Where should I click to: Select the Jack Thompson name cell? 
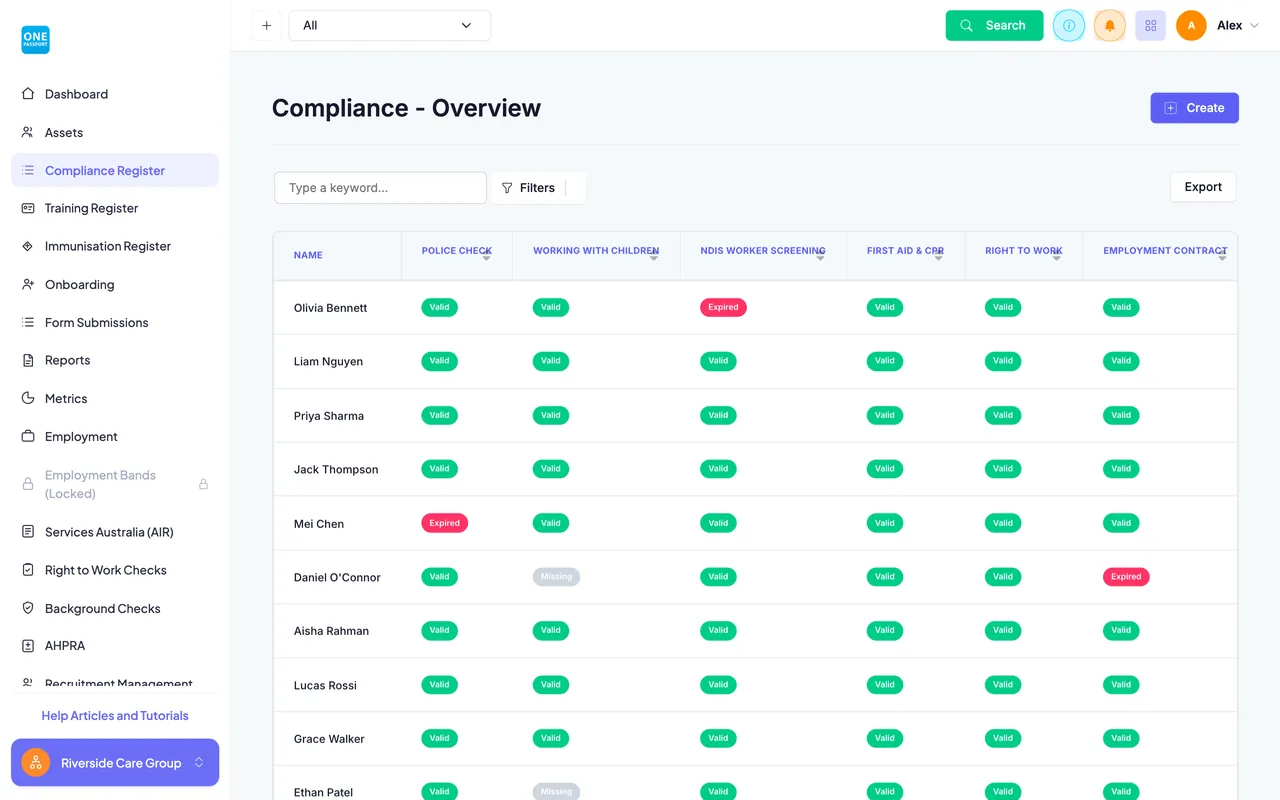(337, 470)
